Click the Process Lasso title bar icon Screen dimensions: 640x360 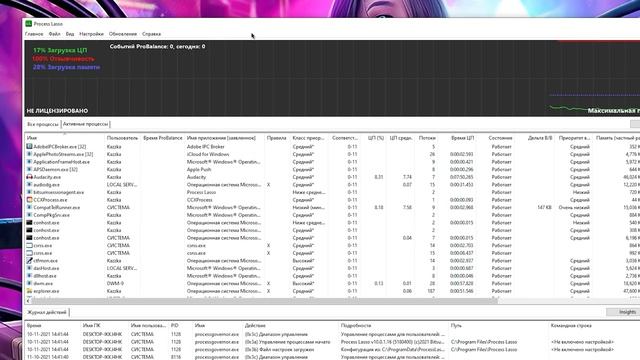29,24
